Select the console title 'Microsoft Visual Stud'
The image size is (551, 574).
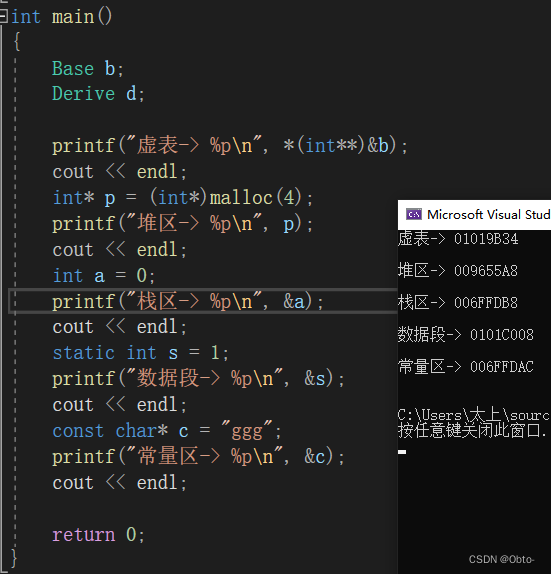pyautogui.click(x=489, y=215)
